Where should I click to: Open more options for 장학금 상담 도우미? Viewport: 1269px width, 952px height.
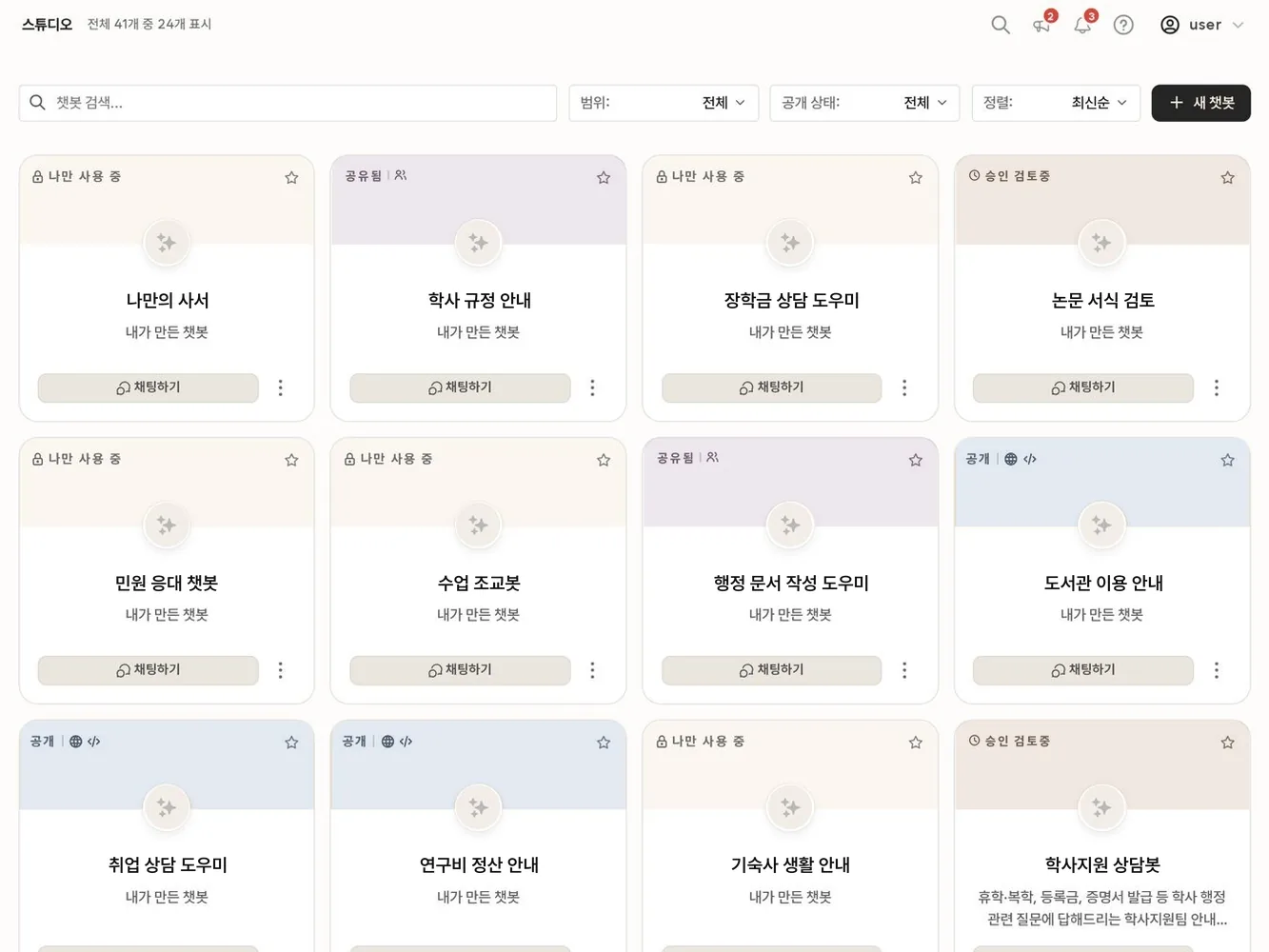click(904, 387)
